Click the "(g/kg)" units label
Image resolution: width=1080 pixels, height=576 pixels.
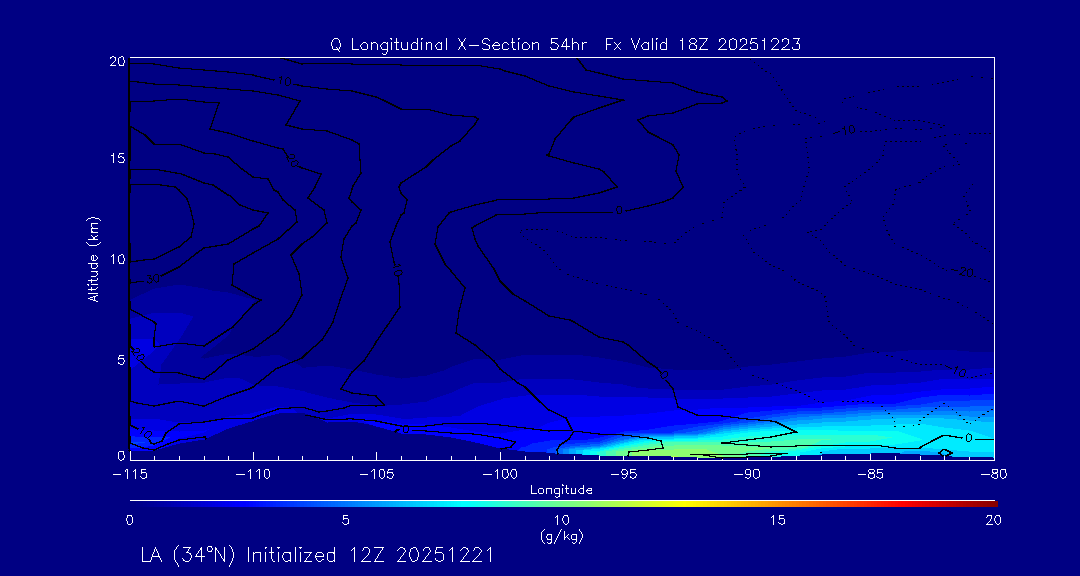(x=562, y=536)
